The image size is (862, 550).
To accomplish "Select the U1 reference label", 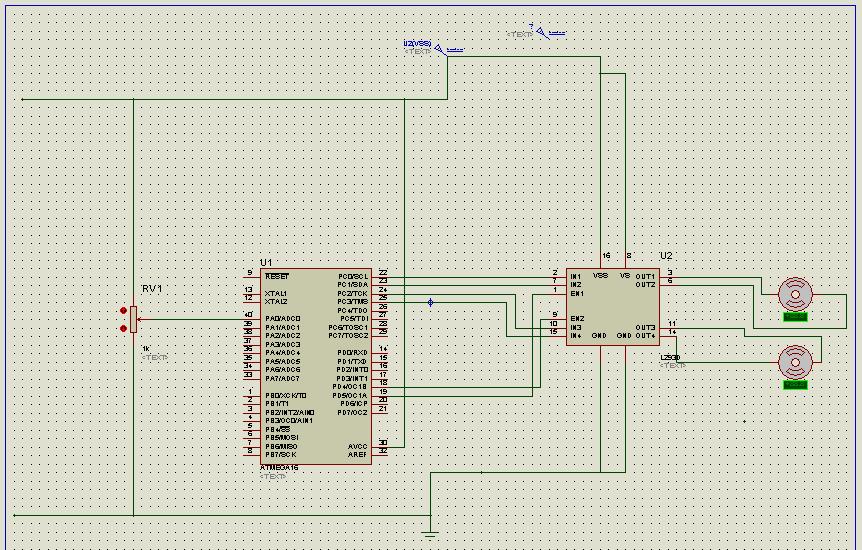I will [x=266, y=262].
